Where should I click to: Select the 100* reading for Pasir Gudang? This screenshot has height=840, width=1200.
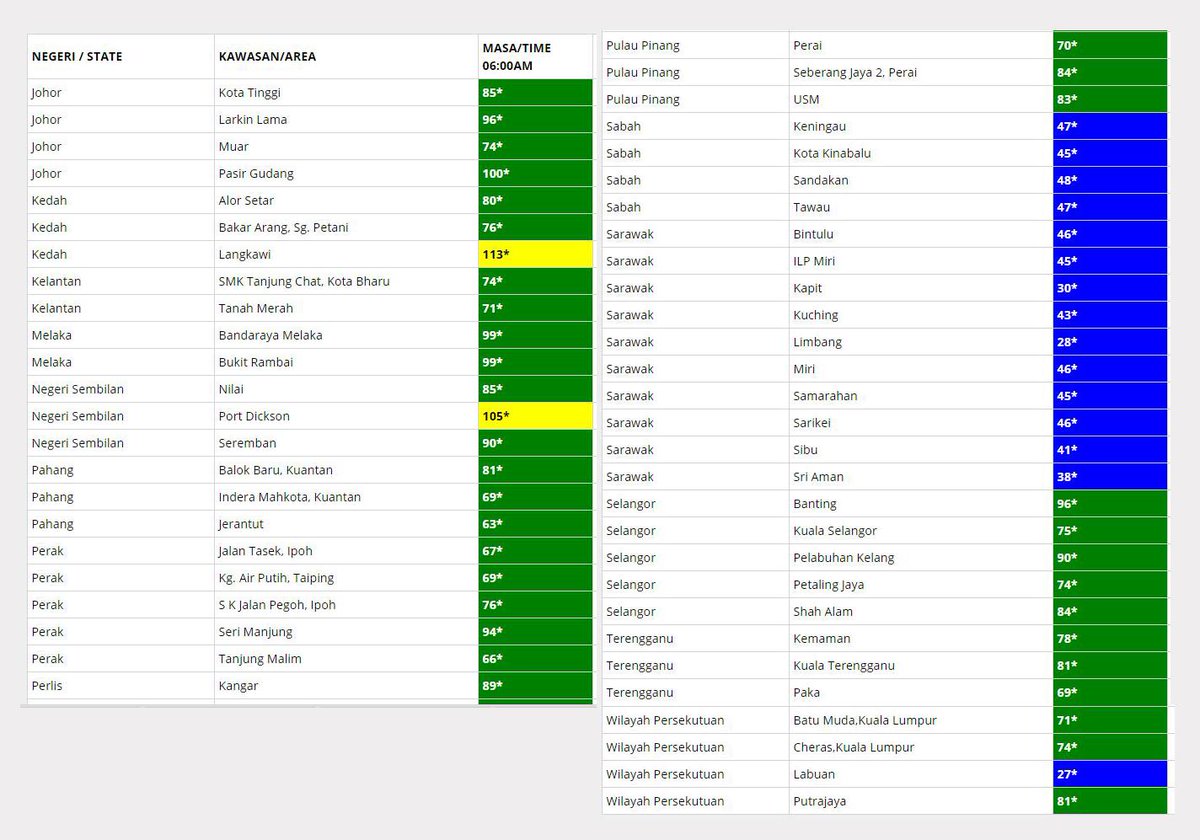tap(535, 174)
